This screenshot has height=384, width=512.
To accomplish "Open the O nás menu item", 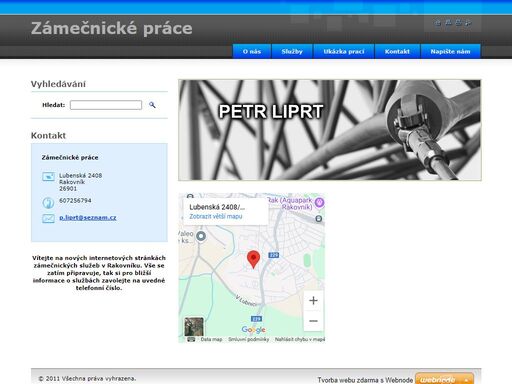I will point(252,51).
